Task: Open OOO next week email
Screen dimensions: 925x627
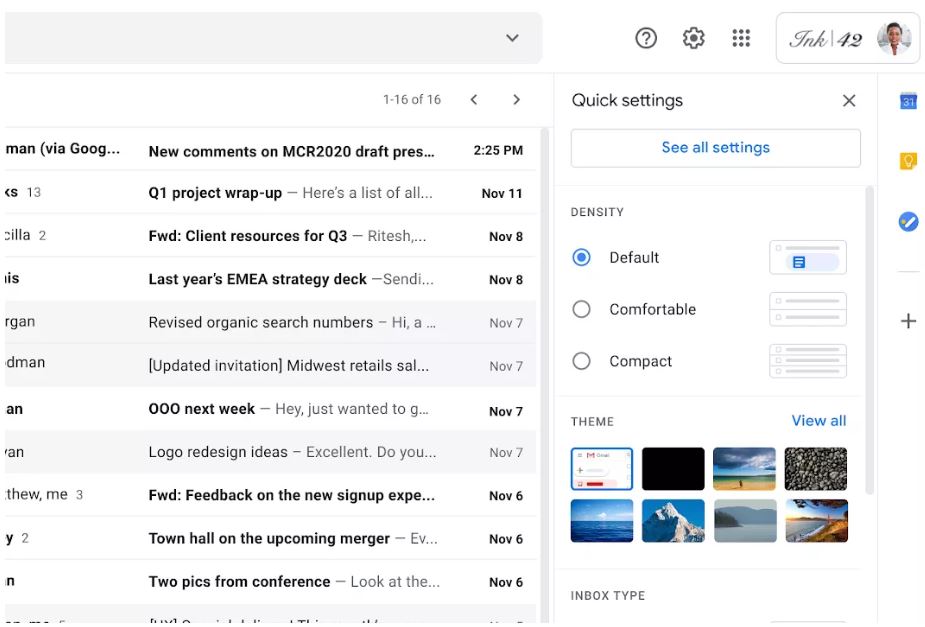Action: pyautogui.click(x=270, y=409)
